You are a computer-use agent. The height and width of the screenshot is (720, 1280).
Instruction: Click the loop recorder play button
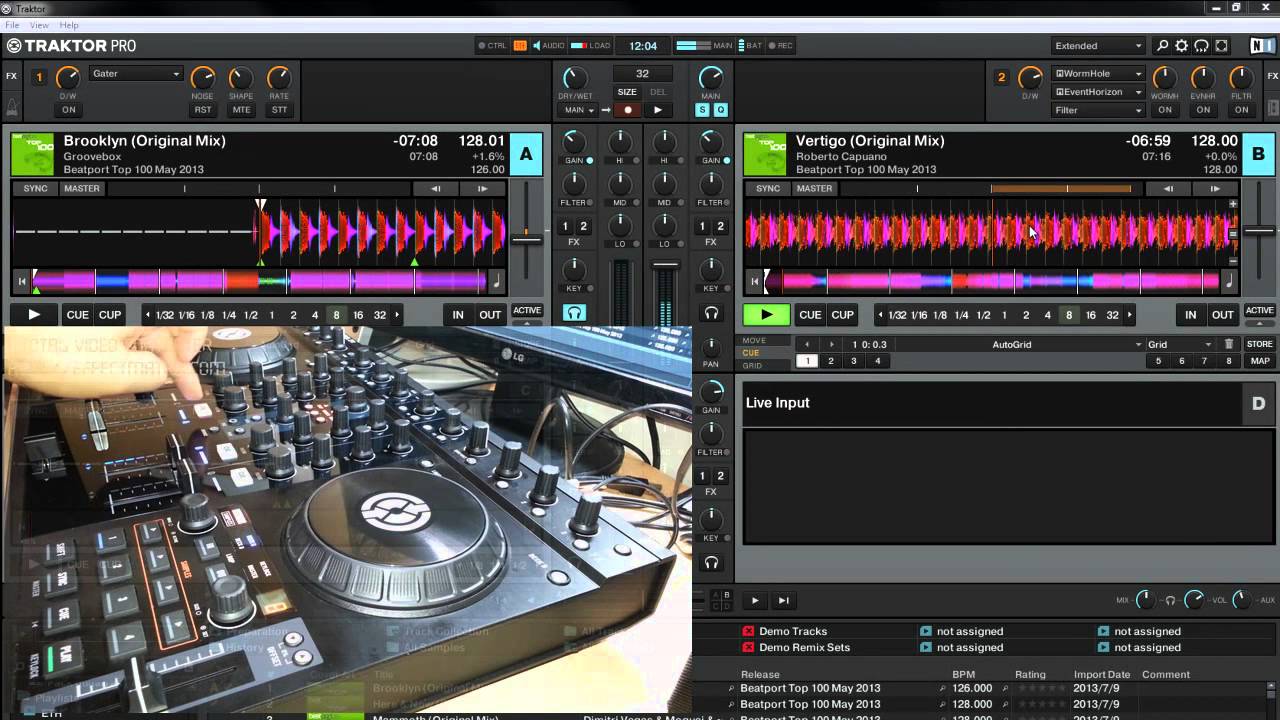[657, 110]
